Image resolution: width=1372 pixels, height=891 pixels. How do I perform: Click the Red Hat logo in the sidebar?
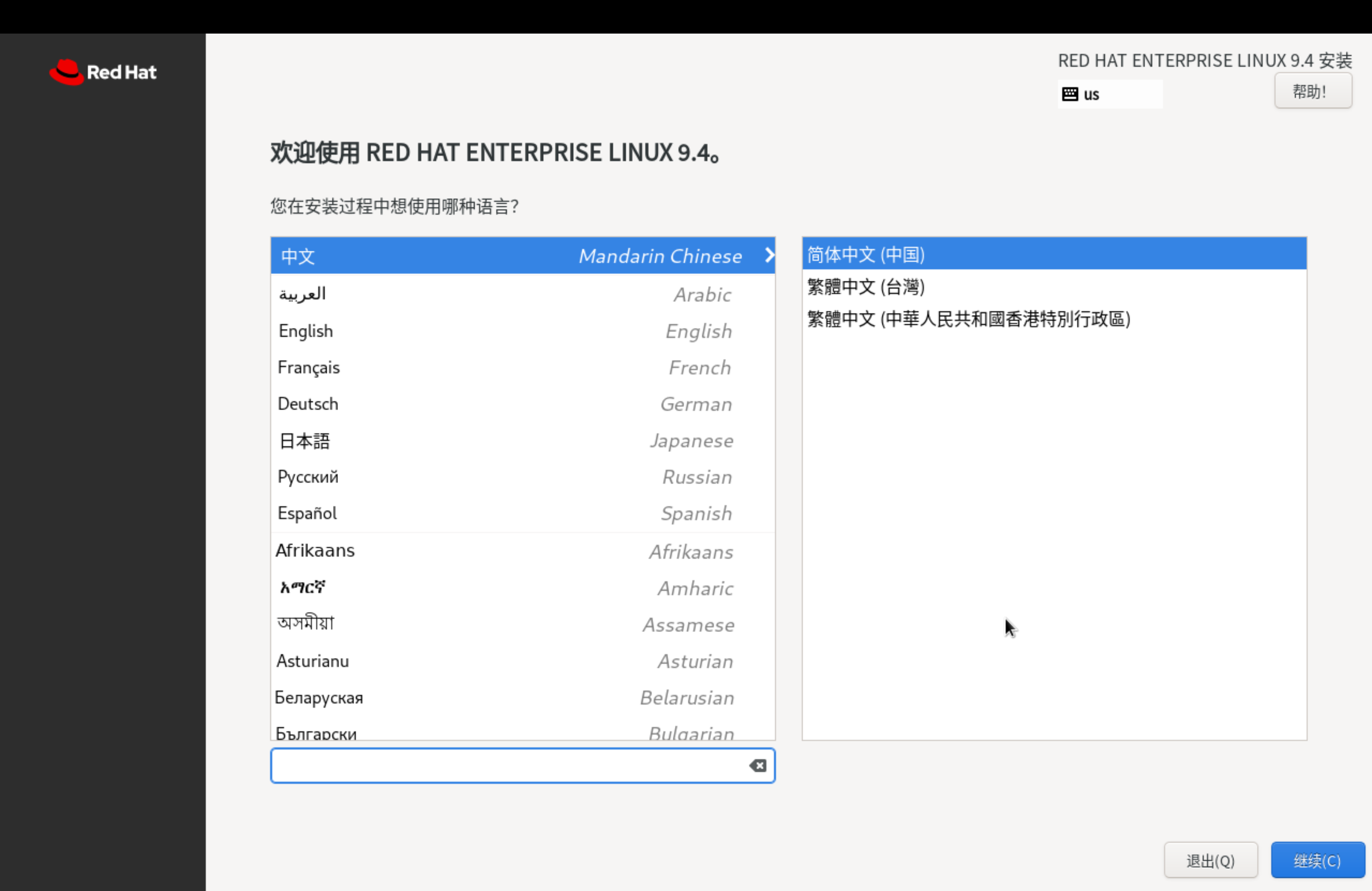(x=103, y=72)
